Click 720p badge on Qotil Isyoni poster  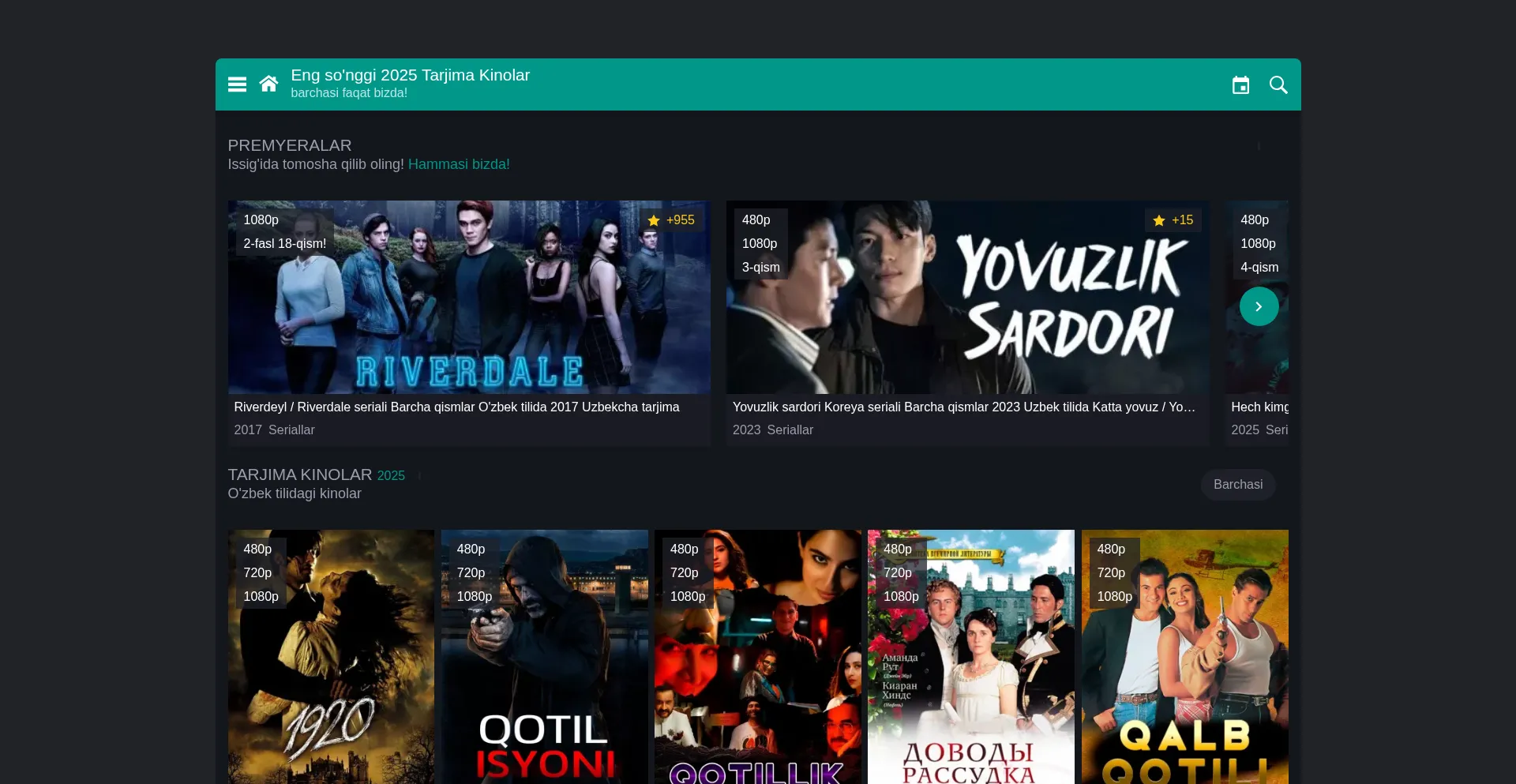pyautogui.click(x=471, y=573)
